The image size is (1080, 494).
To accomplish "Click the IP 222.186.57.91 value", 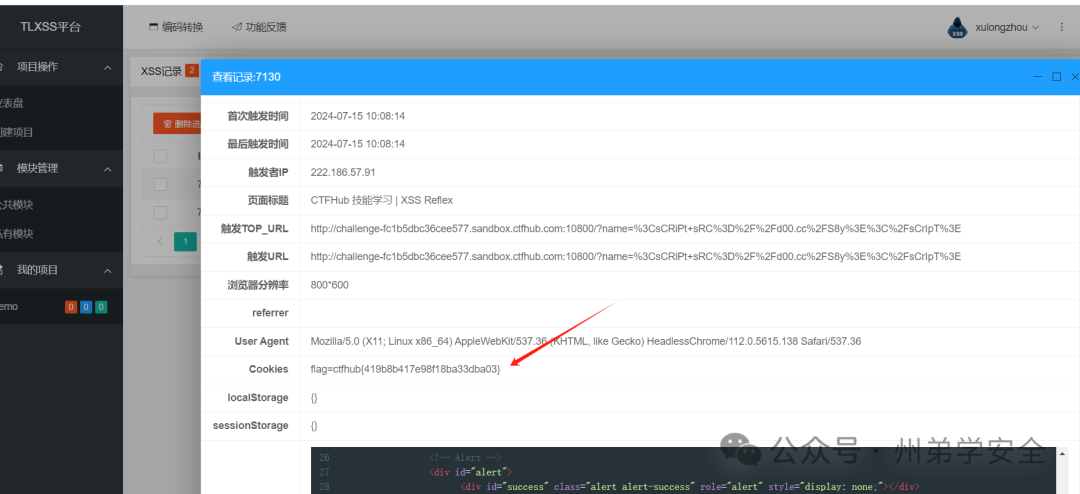I will point(342,172).
